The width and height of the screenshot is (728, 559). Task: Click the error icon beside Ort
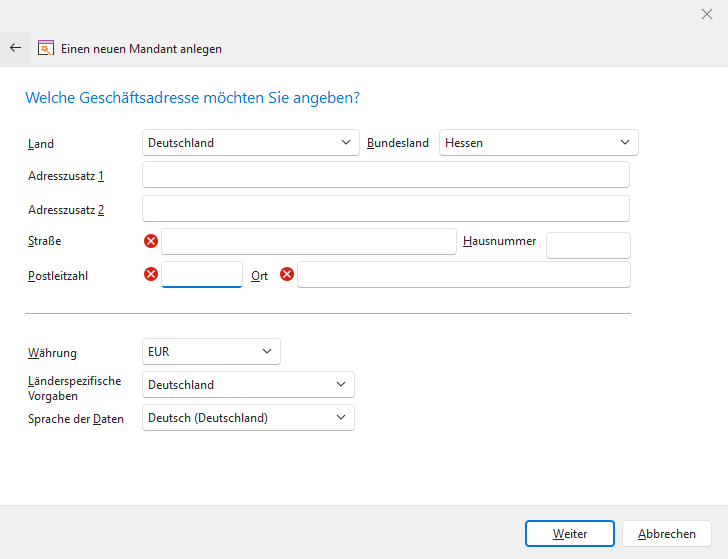(287, 274)
